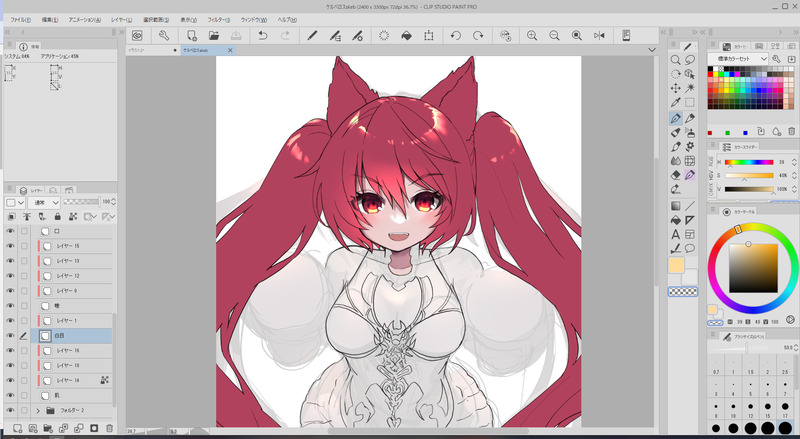This screenshot has width=800, height=439.
Task: Click the hue H slider bar
Action: click(x=749, y=162)
